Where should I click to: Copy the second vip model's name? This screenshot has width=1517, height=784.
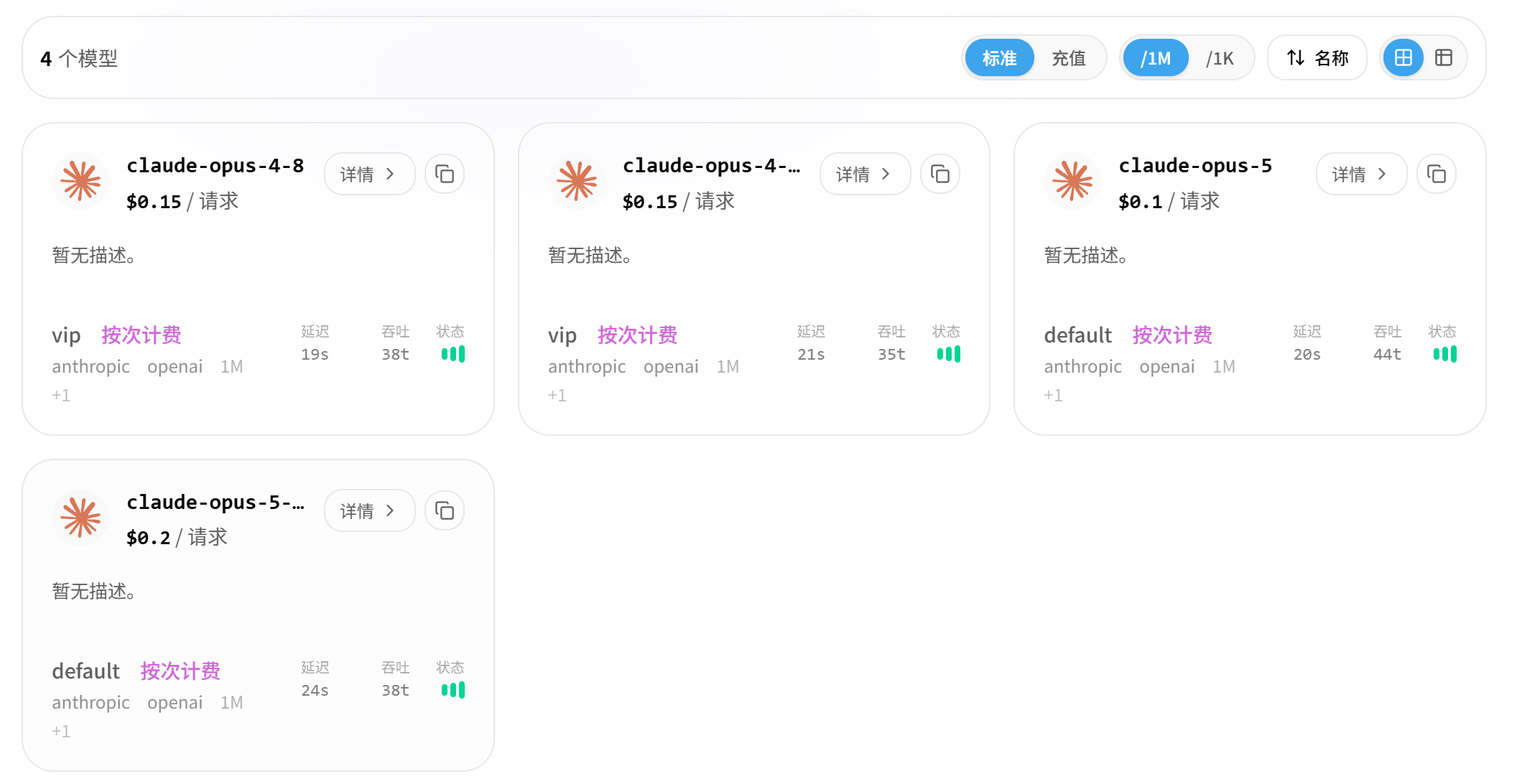click(x=940, y=174)
